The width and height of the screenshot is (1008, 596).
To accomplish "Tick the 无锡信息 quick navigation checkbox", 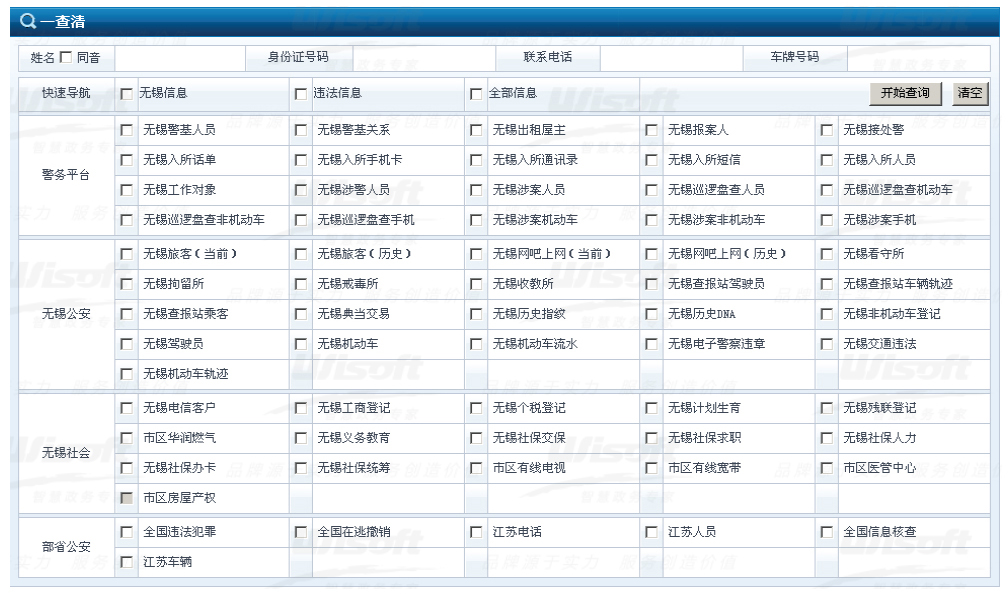I will 126,94.
